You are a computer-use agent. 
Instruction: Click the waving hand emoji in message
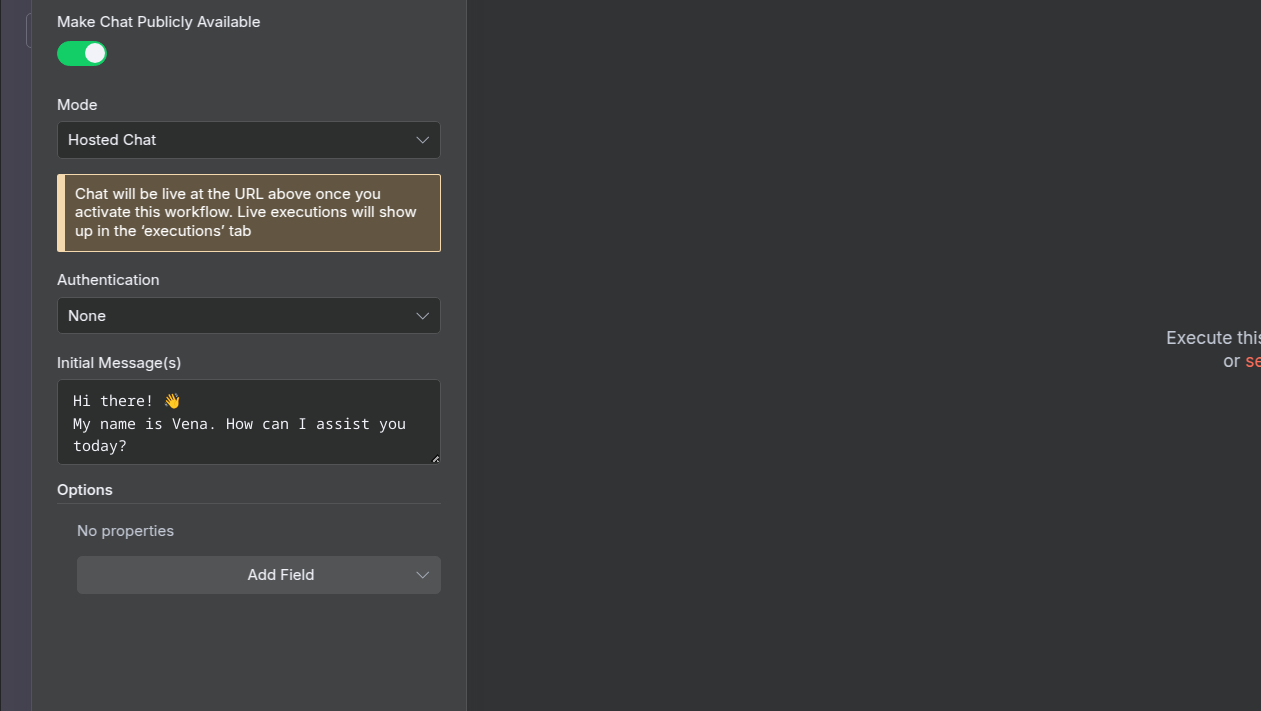coord(171,401)
